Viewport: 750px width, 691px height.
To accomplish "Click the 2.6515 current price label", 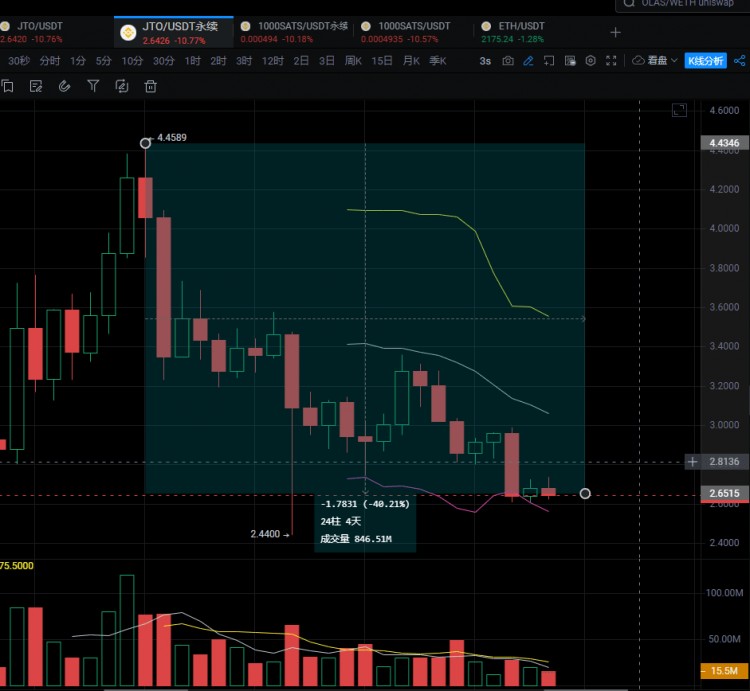I will (724, 493).
